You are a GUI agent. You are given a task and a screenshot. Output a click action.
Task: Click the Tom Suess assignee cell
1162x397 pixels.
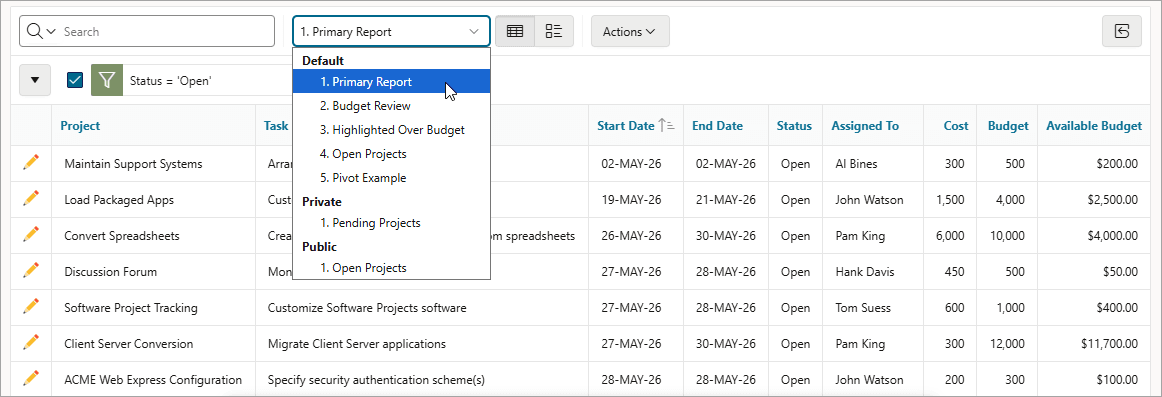click(x=873, y=307)
